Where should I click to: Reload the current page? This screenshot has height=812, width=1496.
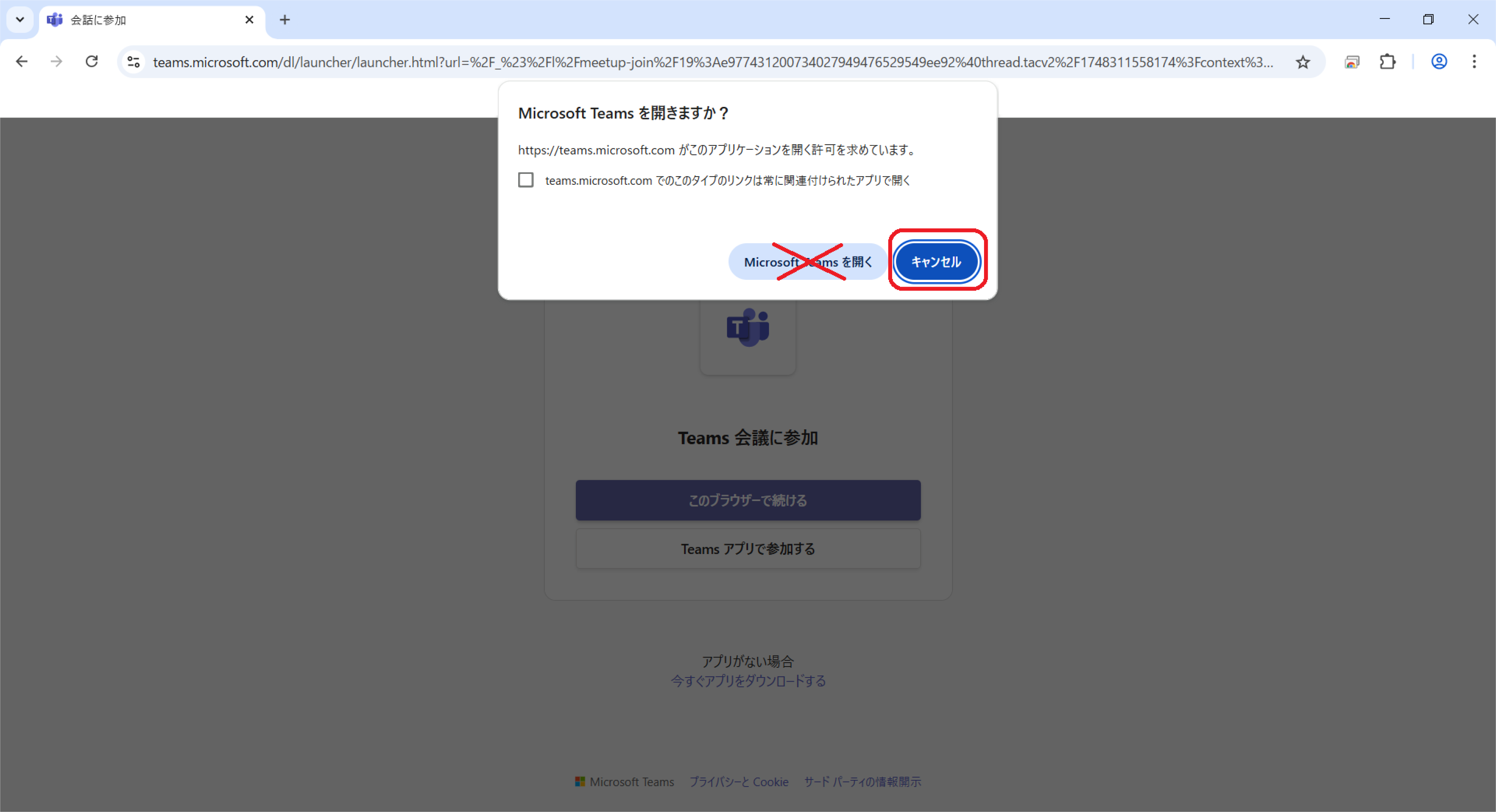pos(92,62)
